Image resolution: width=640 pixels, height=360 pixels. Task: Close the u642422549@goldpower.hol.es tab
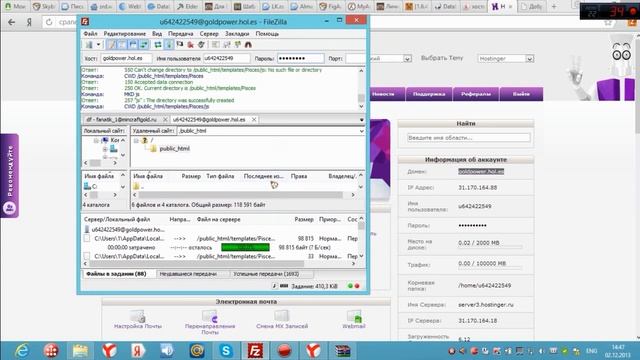point(254,120)
